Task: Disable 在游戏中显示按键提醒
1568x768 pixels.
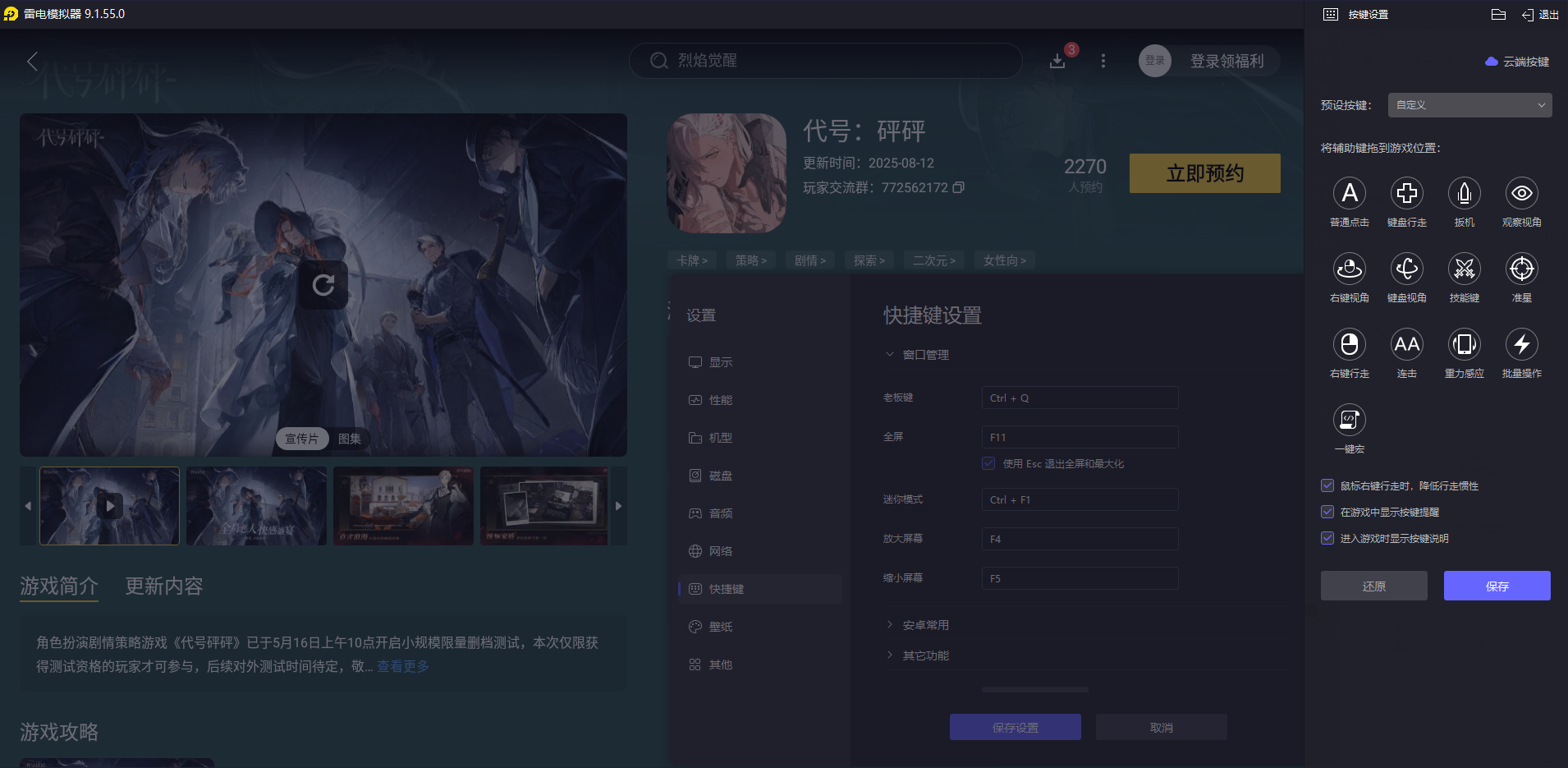Action: pos(1327,512)
